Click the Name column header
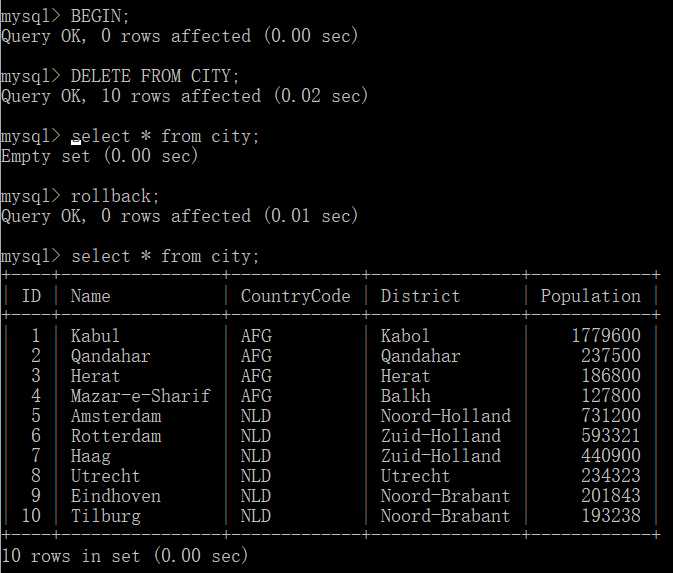Screen dimensions: 673x573 point(90,296)
